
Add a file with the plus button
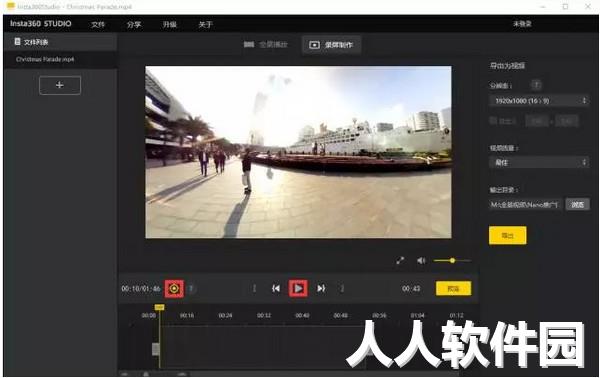click(x=60, y=85)
